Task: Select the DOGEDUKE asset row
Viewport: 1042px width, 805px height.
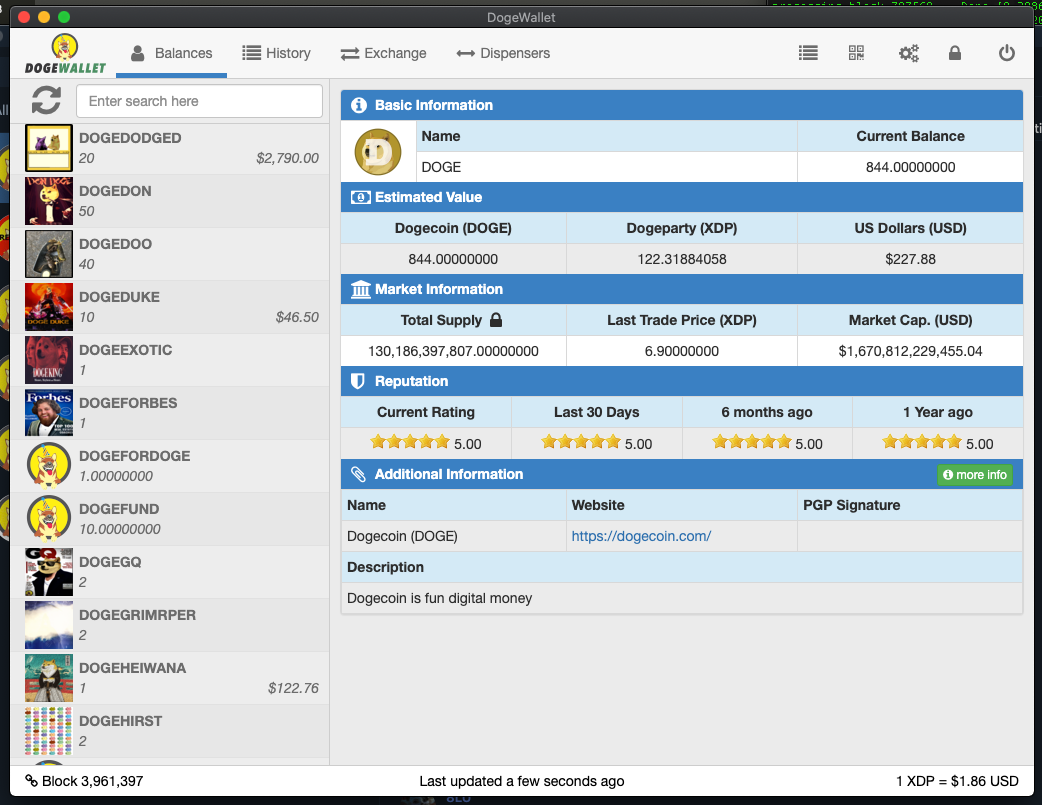Action: click(170, 307)
